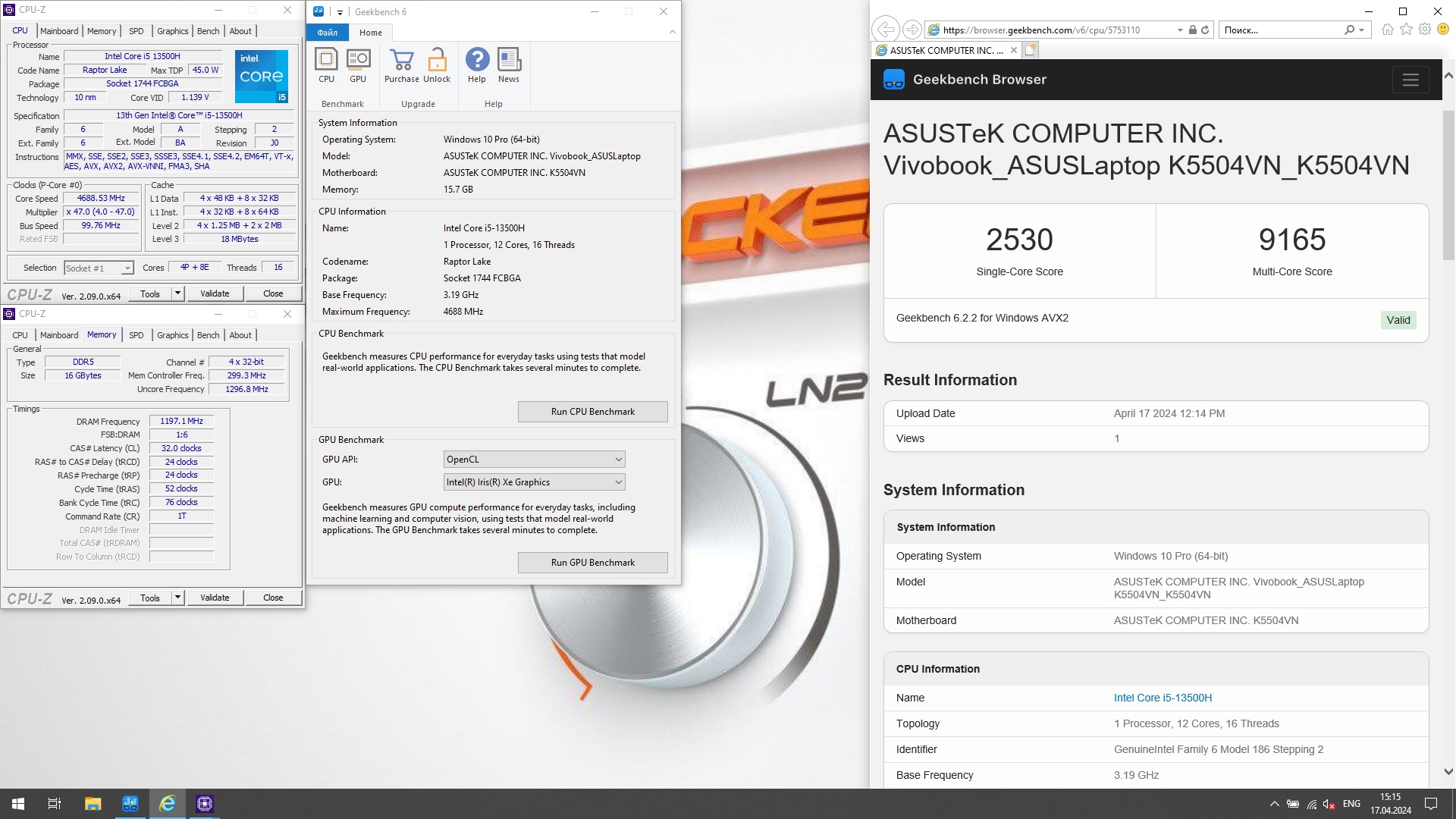Click the CPU-Z taskbar icon
Image resolution: width=1456 pixels, height=819 pixels.
click(204, 804)
